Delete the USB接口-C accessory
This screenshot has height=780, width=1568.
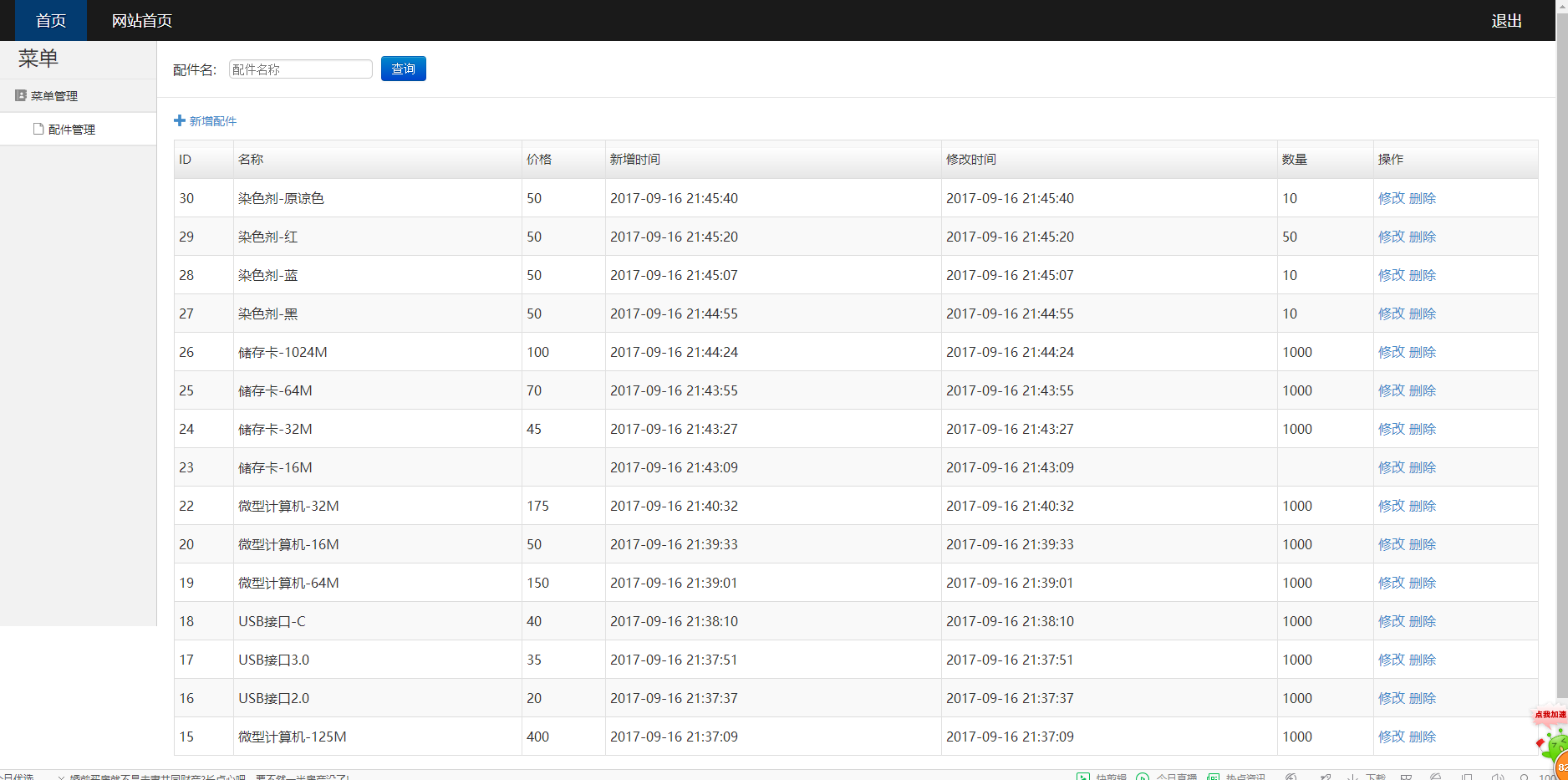[1423, 621]
